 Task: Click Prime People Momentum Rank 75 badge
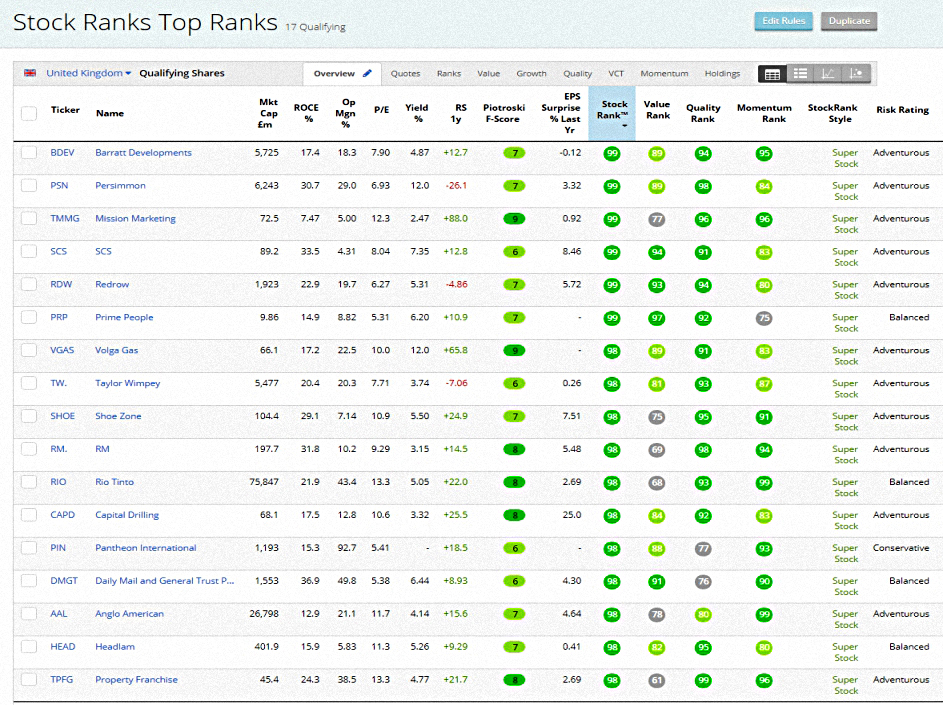coord(764,318)
